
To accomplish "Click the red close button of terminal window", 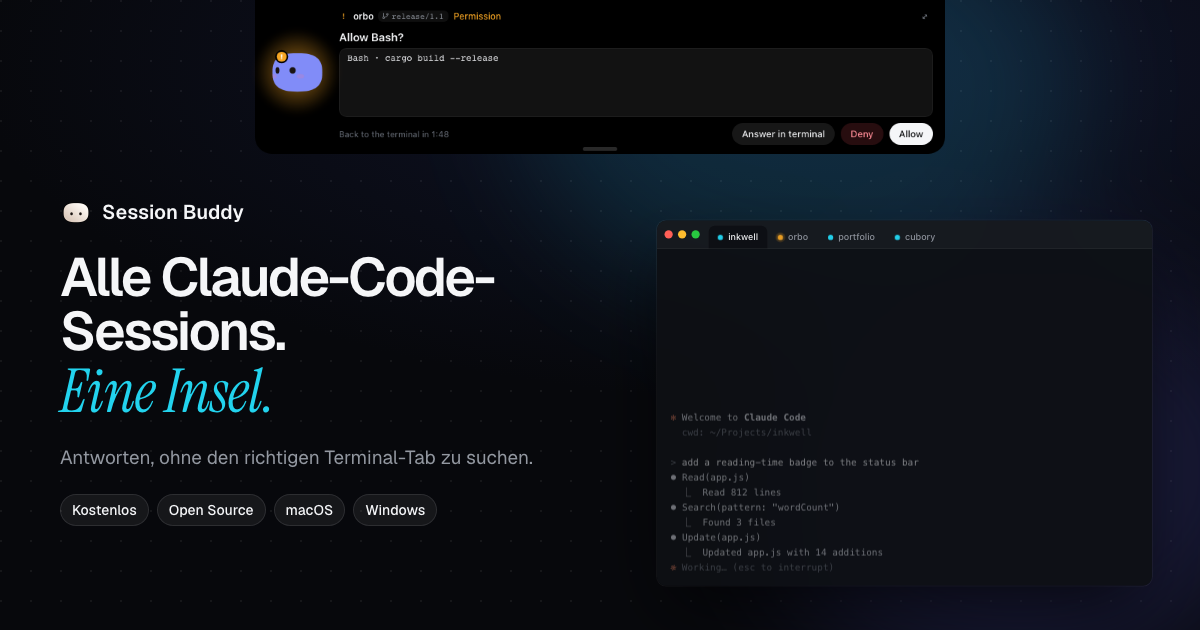I will coord(669,234).
